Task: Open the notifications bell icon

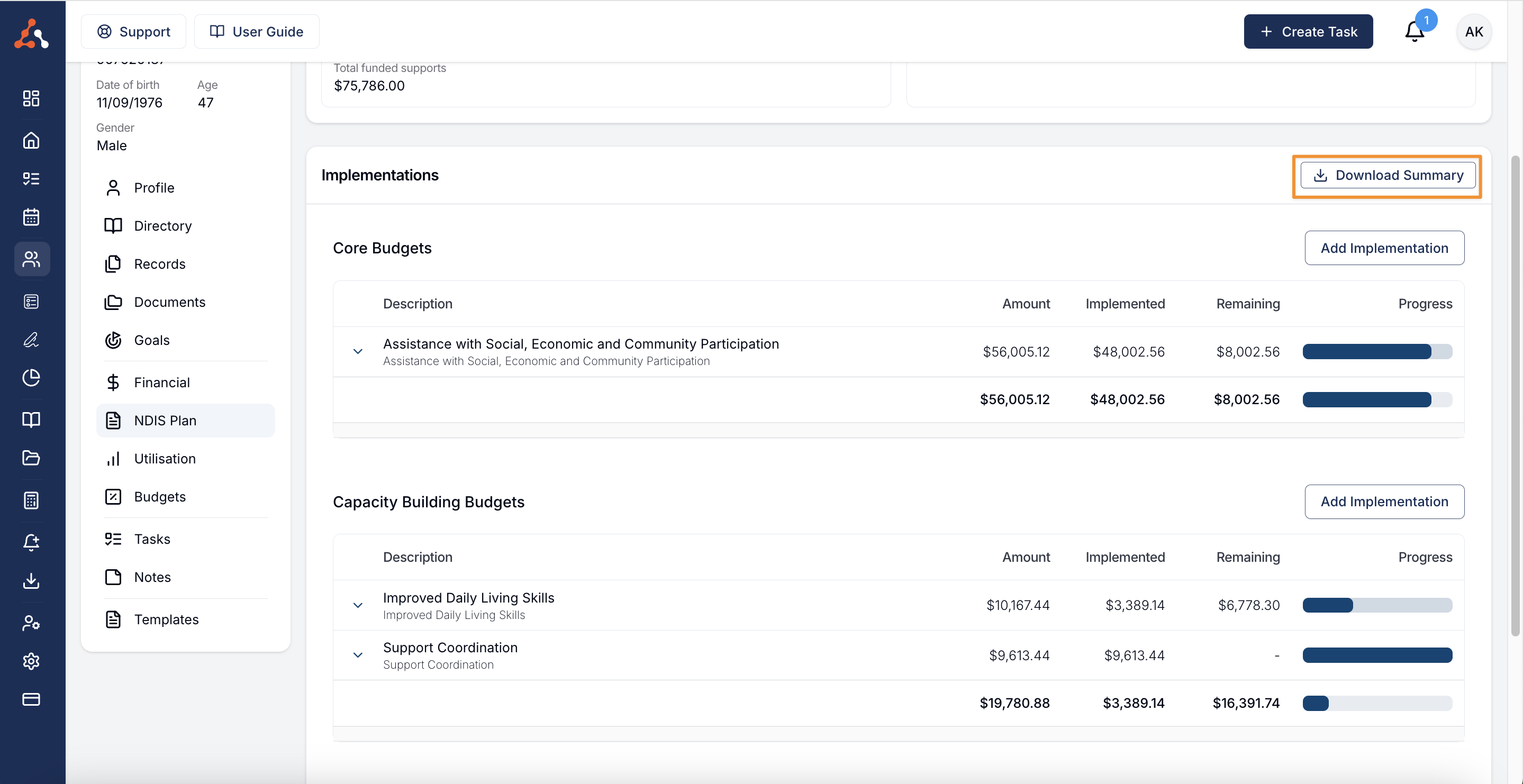Action: [1414, 31]
